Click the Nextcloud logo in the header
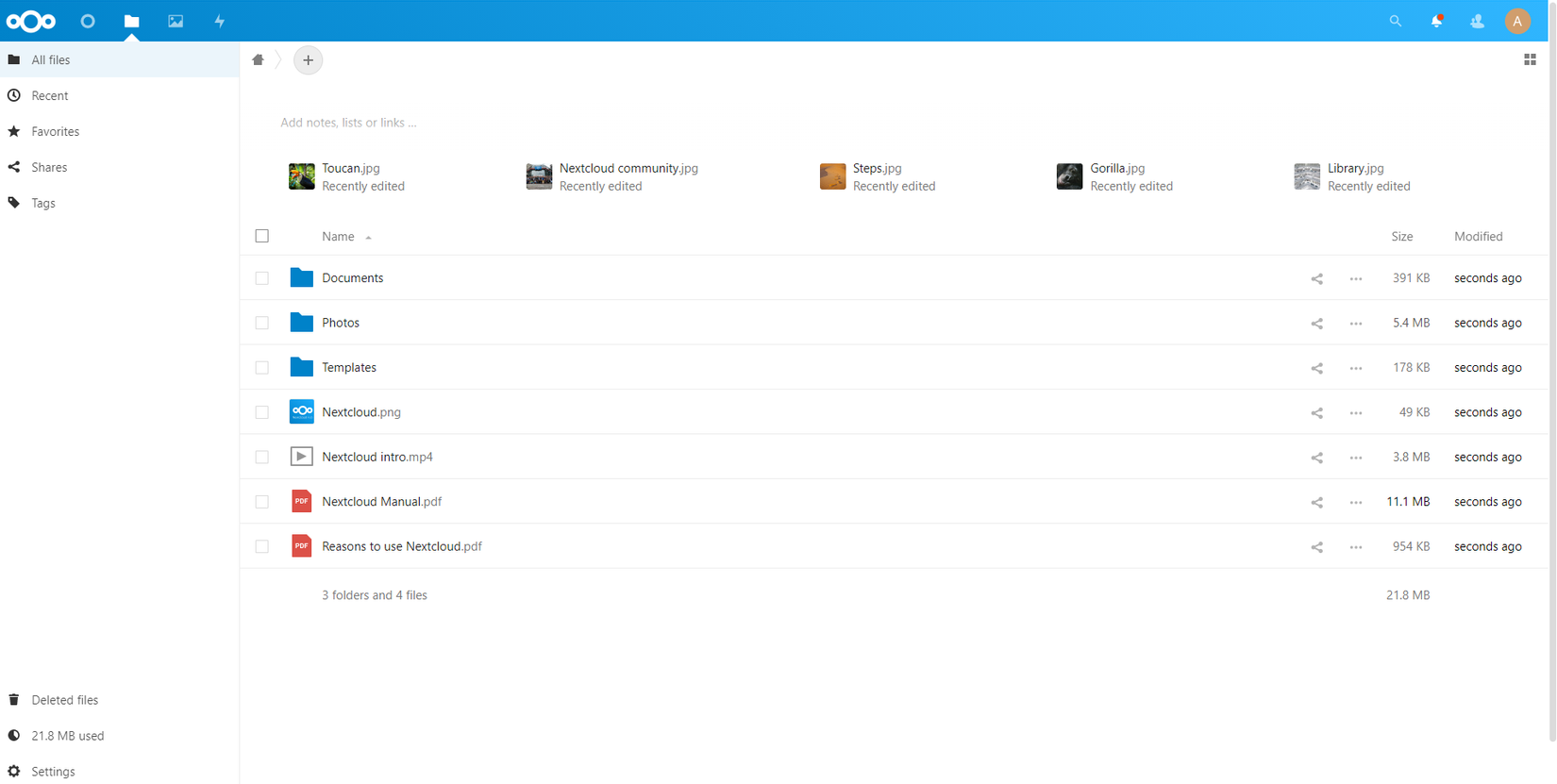Viewport: 1557px width, 784px height. [x=31, y=21]
